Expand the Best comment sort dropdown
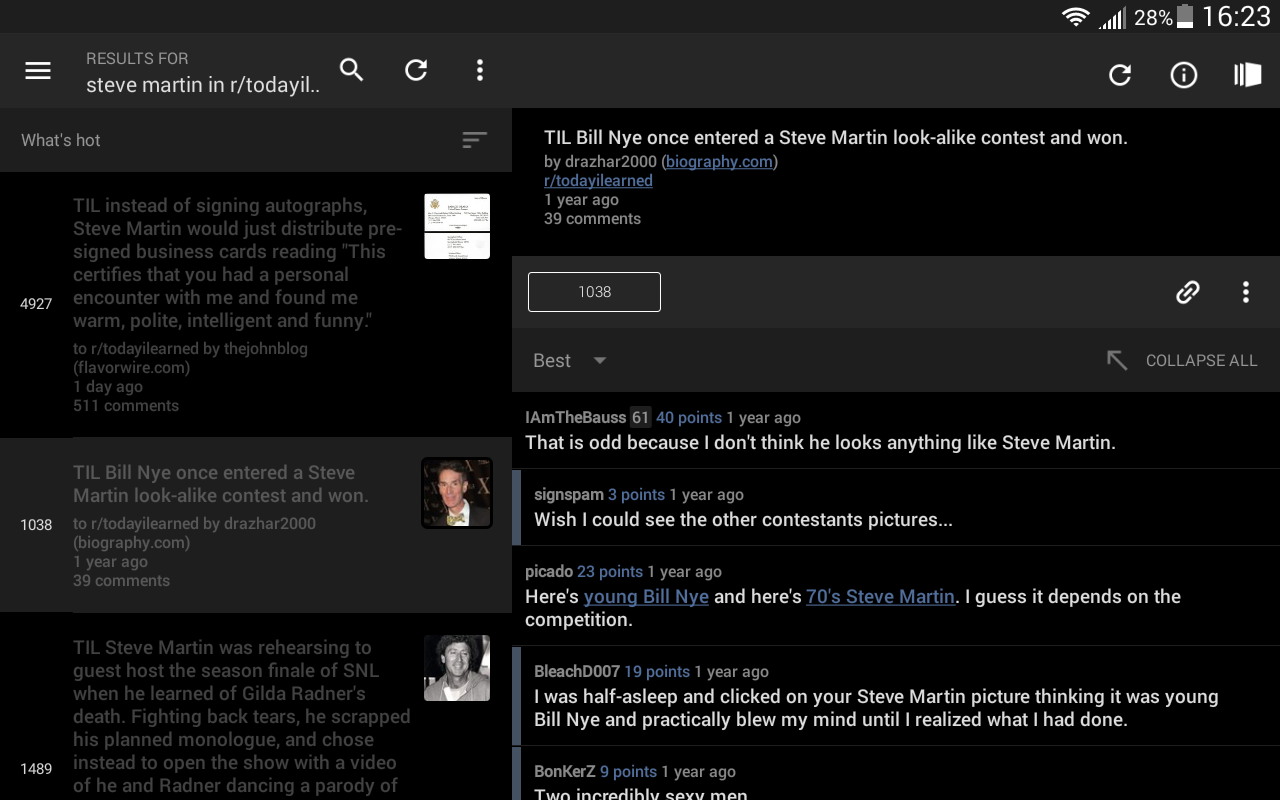Viewport: 1280px width, 800px height. pos(570,361)
